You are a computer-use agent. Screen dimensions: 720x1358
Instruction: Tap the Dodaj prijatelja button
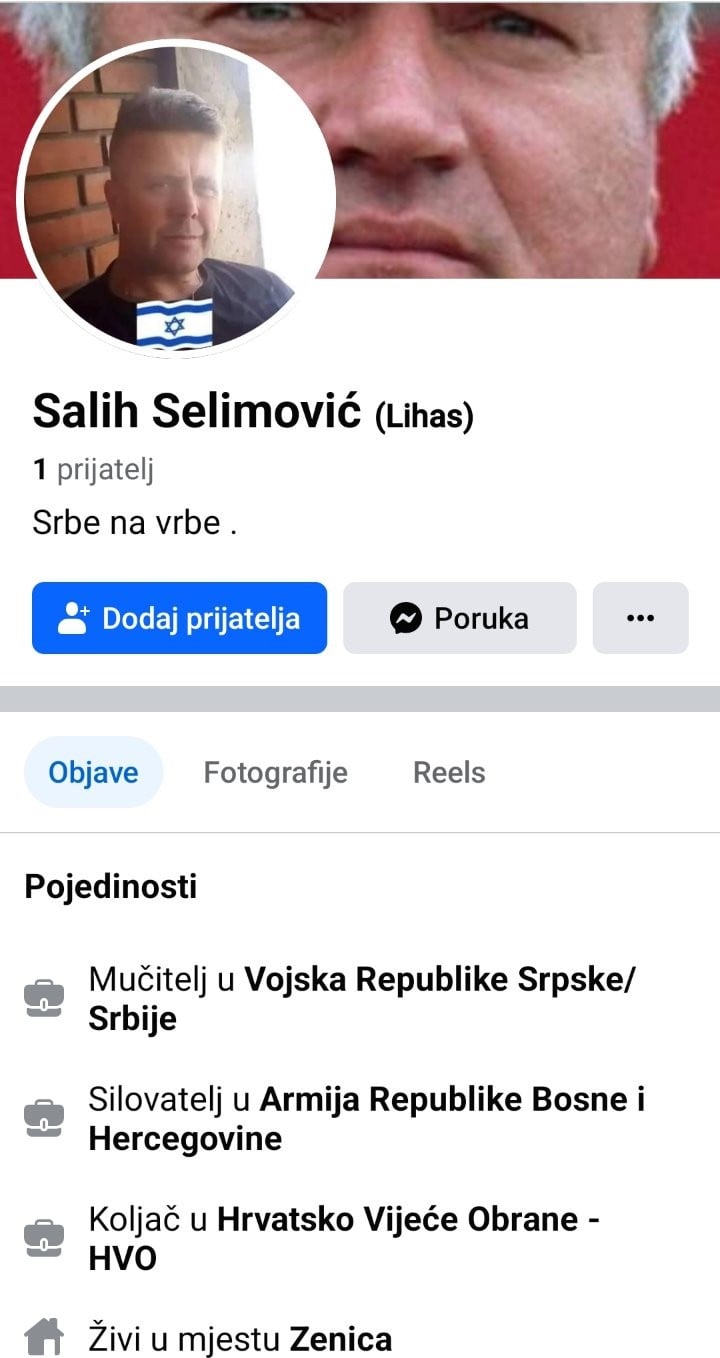179,618
